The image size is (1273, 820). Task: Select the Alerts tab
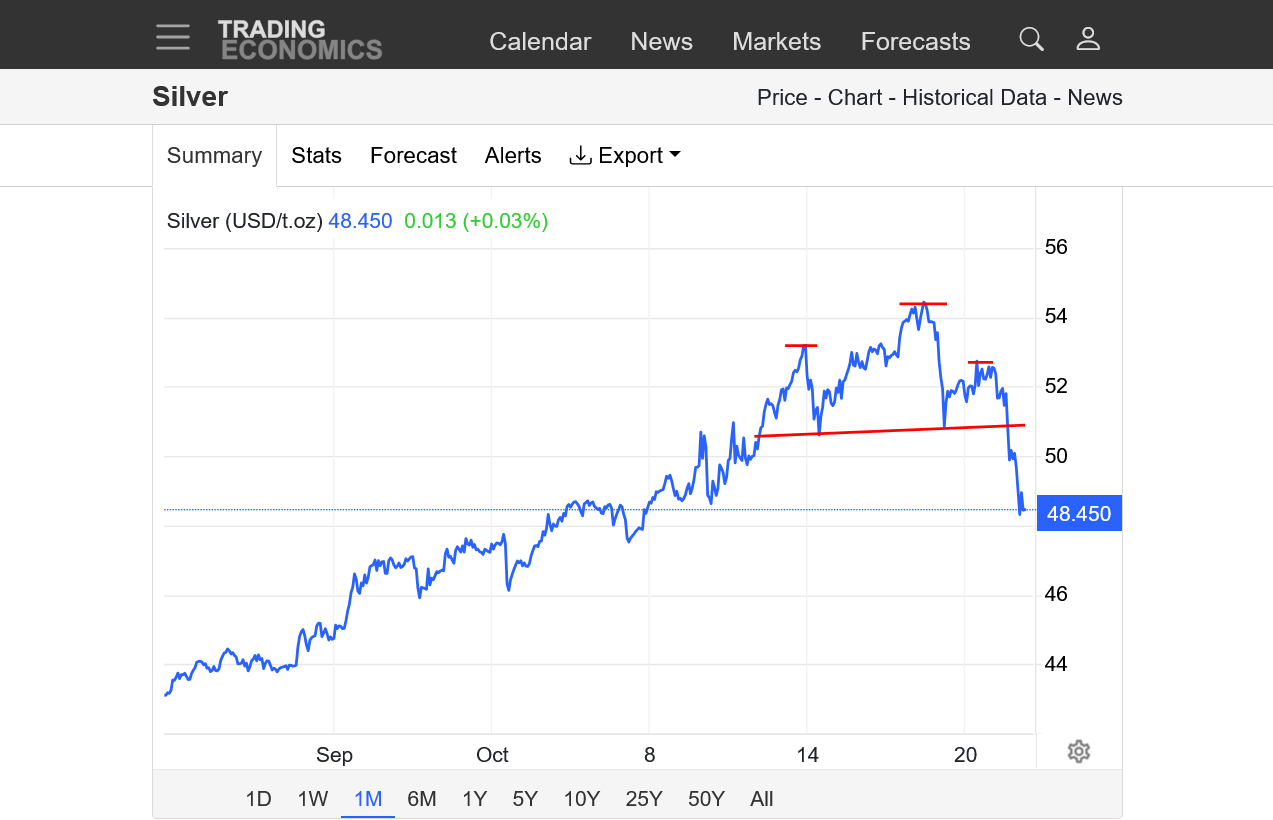tap(513, 156)
